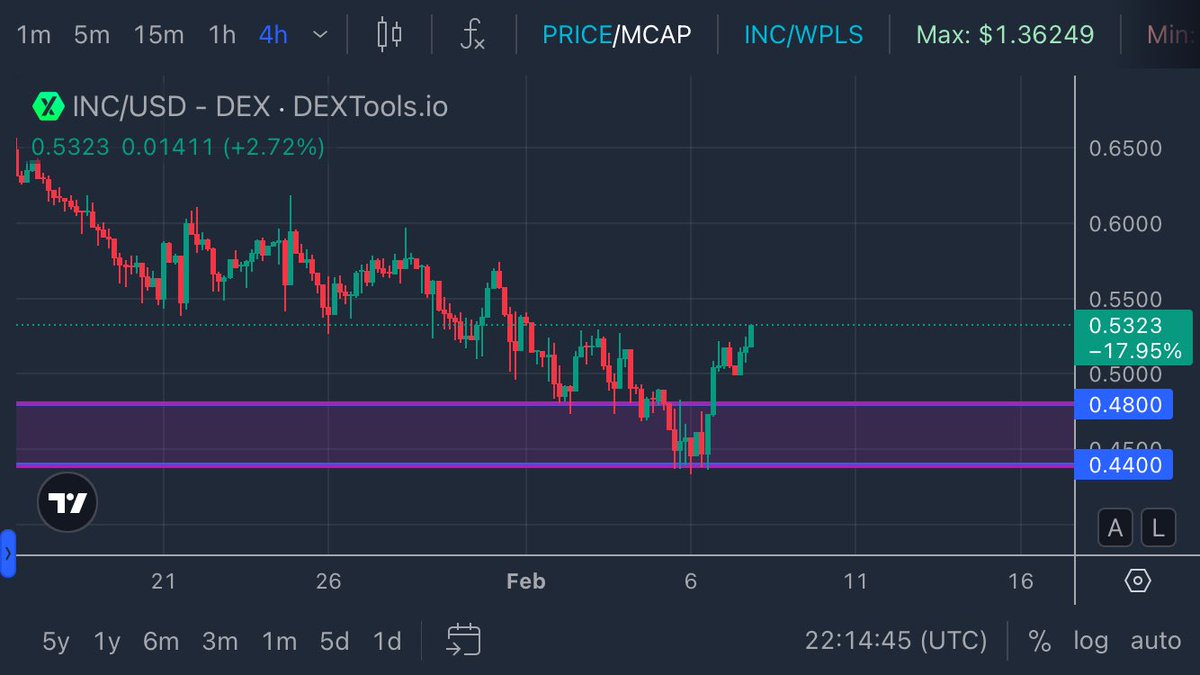
Task: Click the 0.4400 price line label
Action: click(x=1124, y=465)
